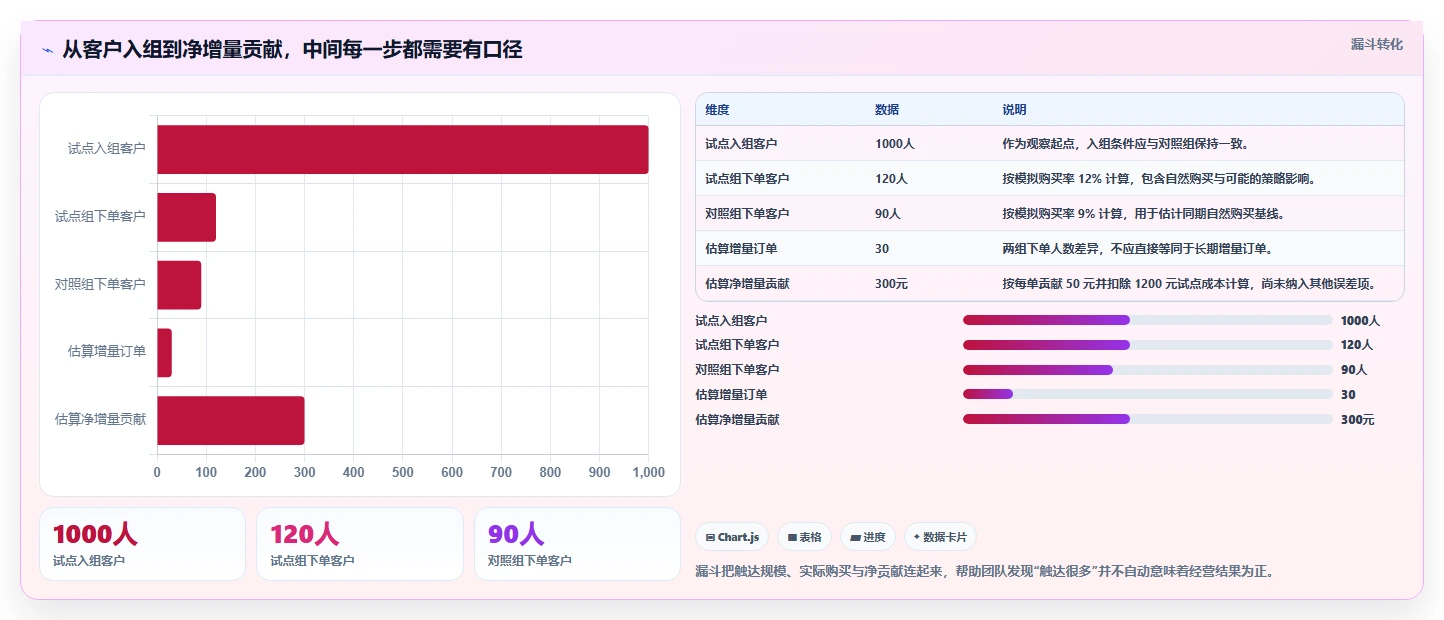Screen dimensions: 1444x620
Task: Click the 说明 table column header
Action: tap(1015, 110)
